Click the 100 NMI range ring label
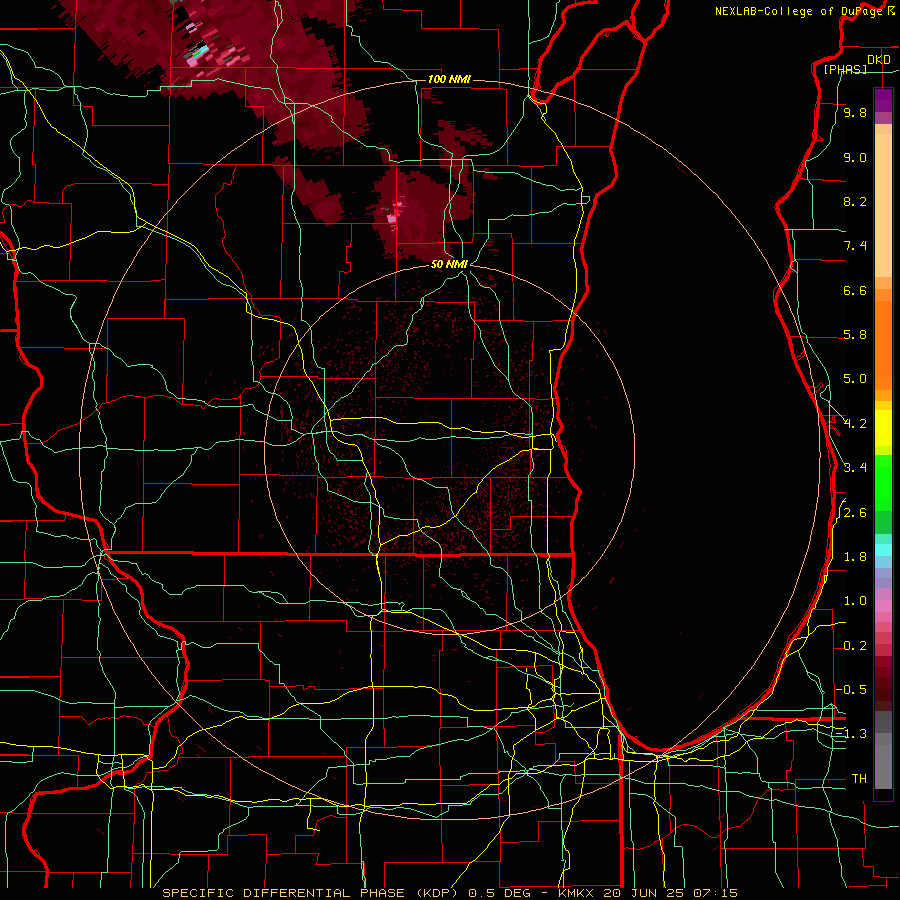Screen dimensions: 900x900 click(x=449, y=79)
